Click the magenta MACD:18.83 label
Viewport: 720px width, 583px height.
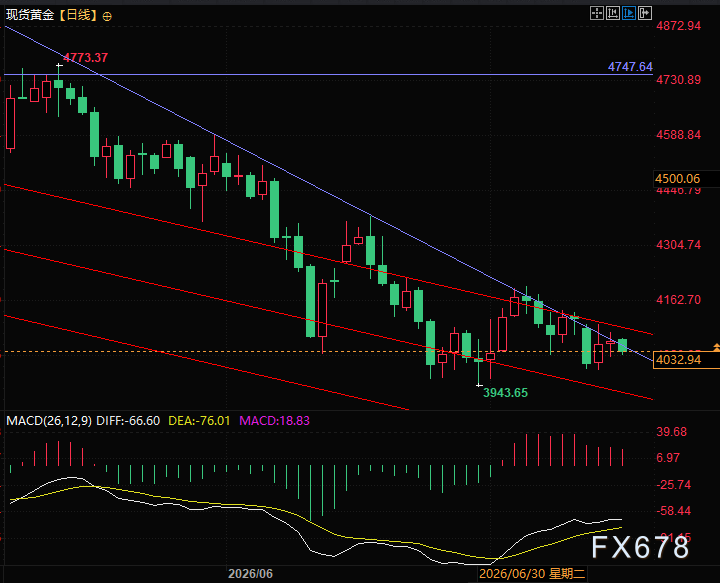pos(275,421)
